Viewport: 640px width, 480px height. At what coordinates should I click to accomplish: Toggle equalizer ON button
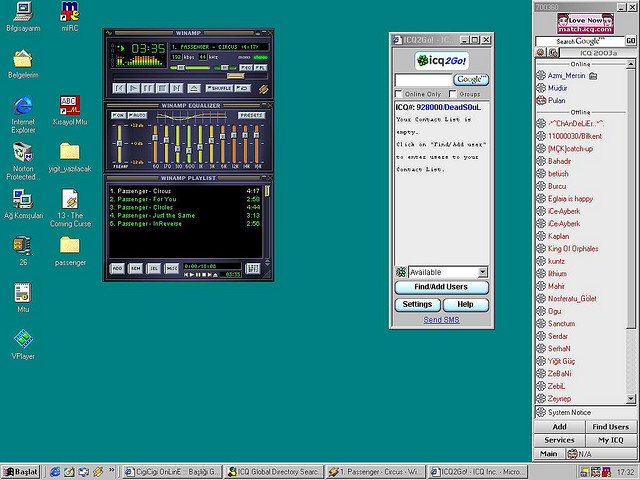(118, 116)
